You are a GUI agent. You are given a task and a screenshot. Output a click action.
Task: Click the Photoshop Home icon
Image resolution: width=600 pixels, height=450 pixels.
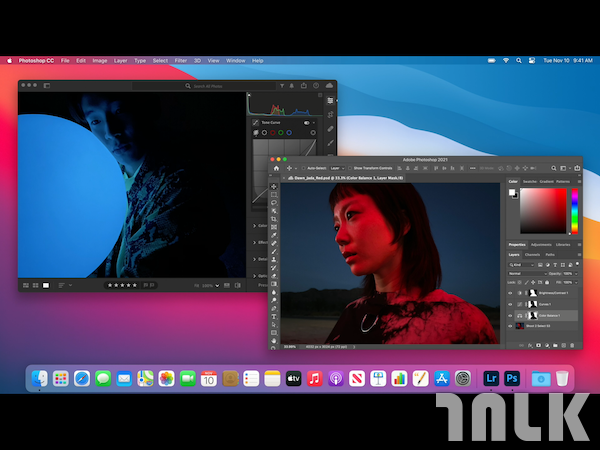tap(276, 168)
